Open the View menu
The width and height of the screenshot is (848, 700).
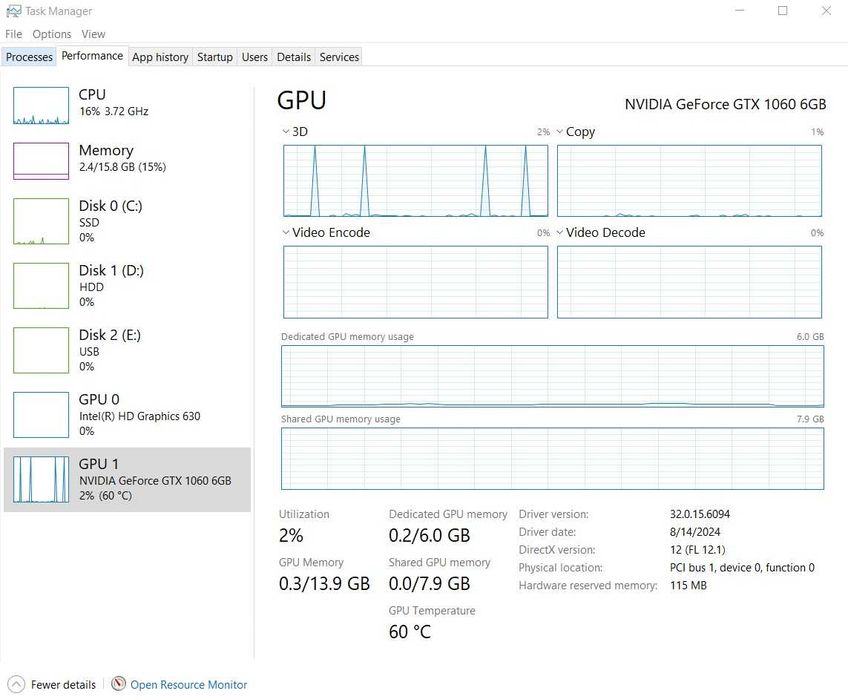[x=94, y=34]
